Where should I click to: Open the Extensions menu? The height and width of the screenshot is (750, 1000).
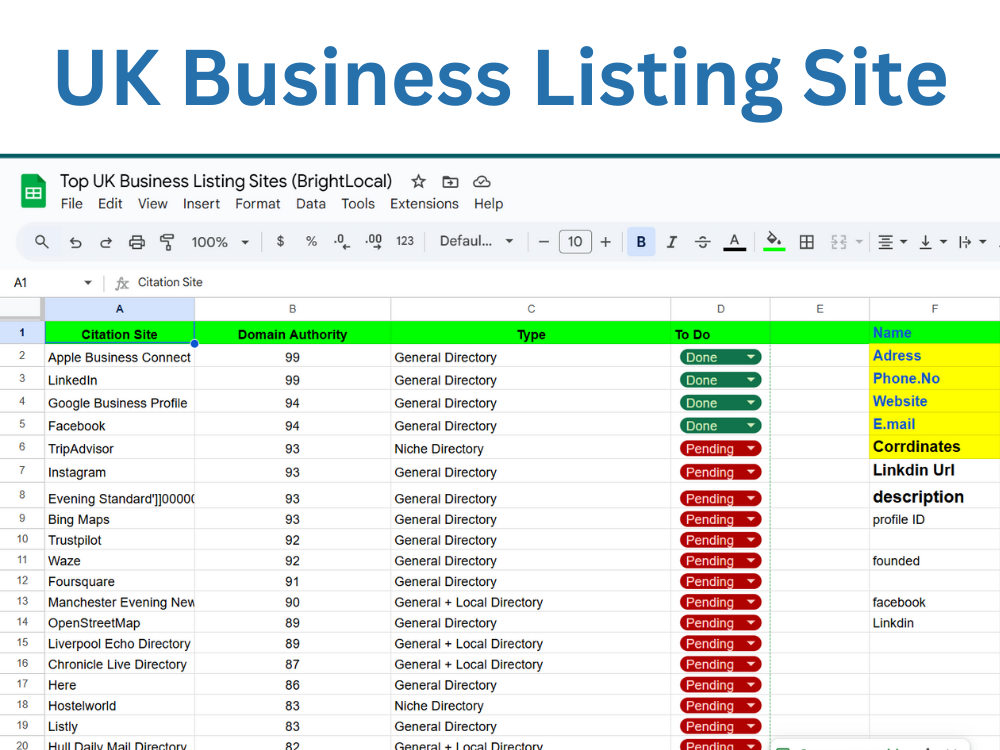point(424,203)
